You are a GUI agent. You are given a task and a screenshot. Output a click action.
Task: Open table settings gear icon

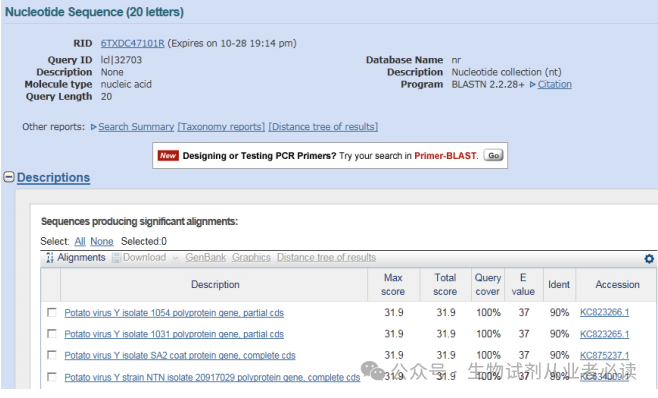(x=649, y=259)
